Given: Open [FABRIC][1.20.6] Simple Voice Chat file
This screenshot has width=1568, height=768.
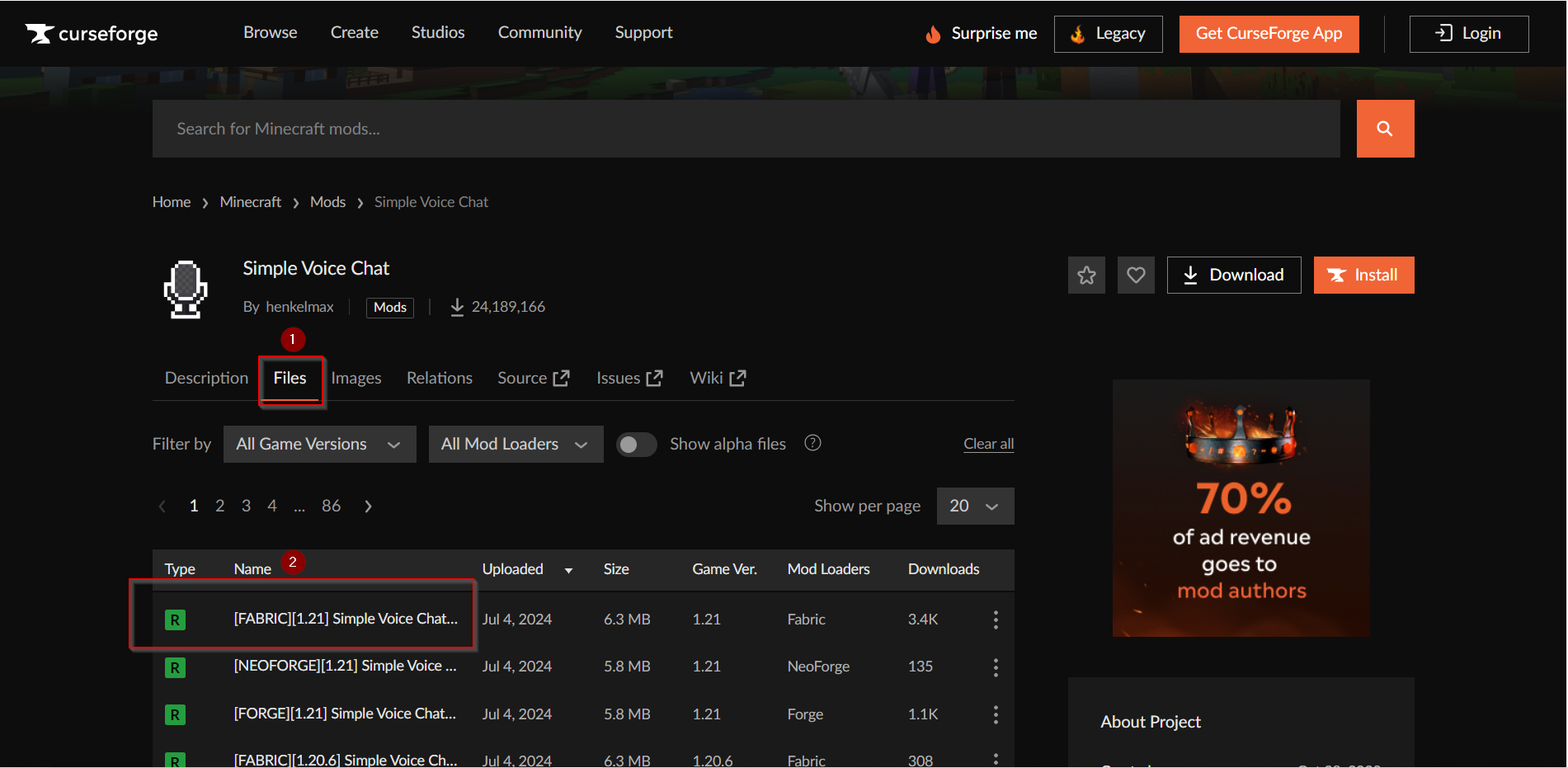Looking at the screenshot, I should click(x=346, y=760).
